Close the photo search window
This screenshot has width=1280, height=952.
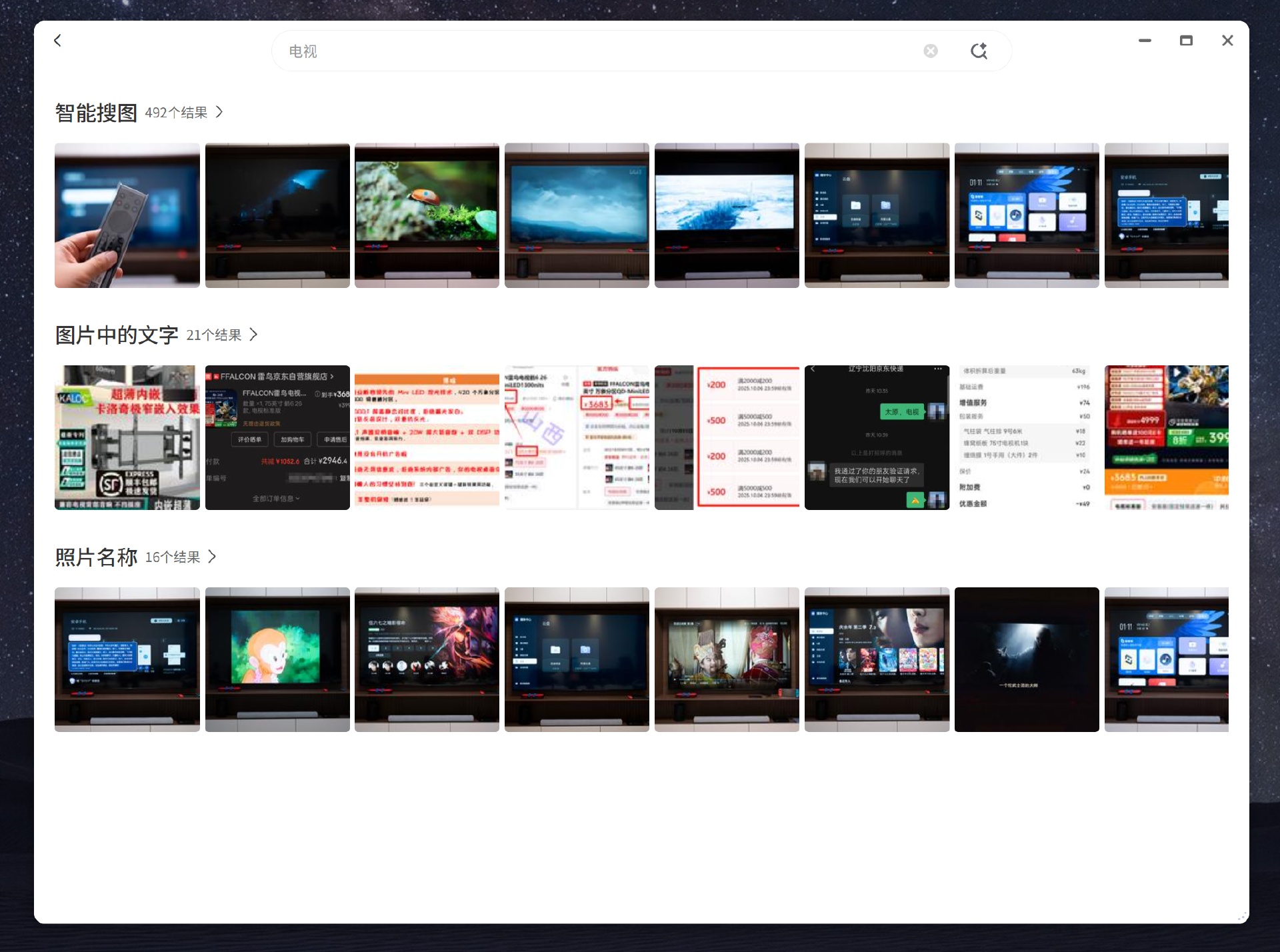1227,41
